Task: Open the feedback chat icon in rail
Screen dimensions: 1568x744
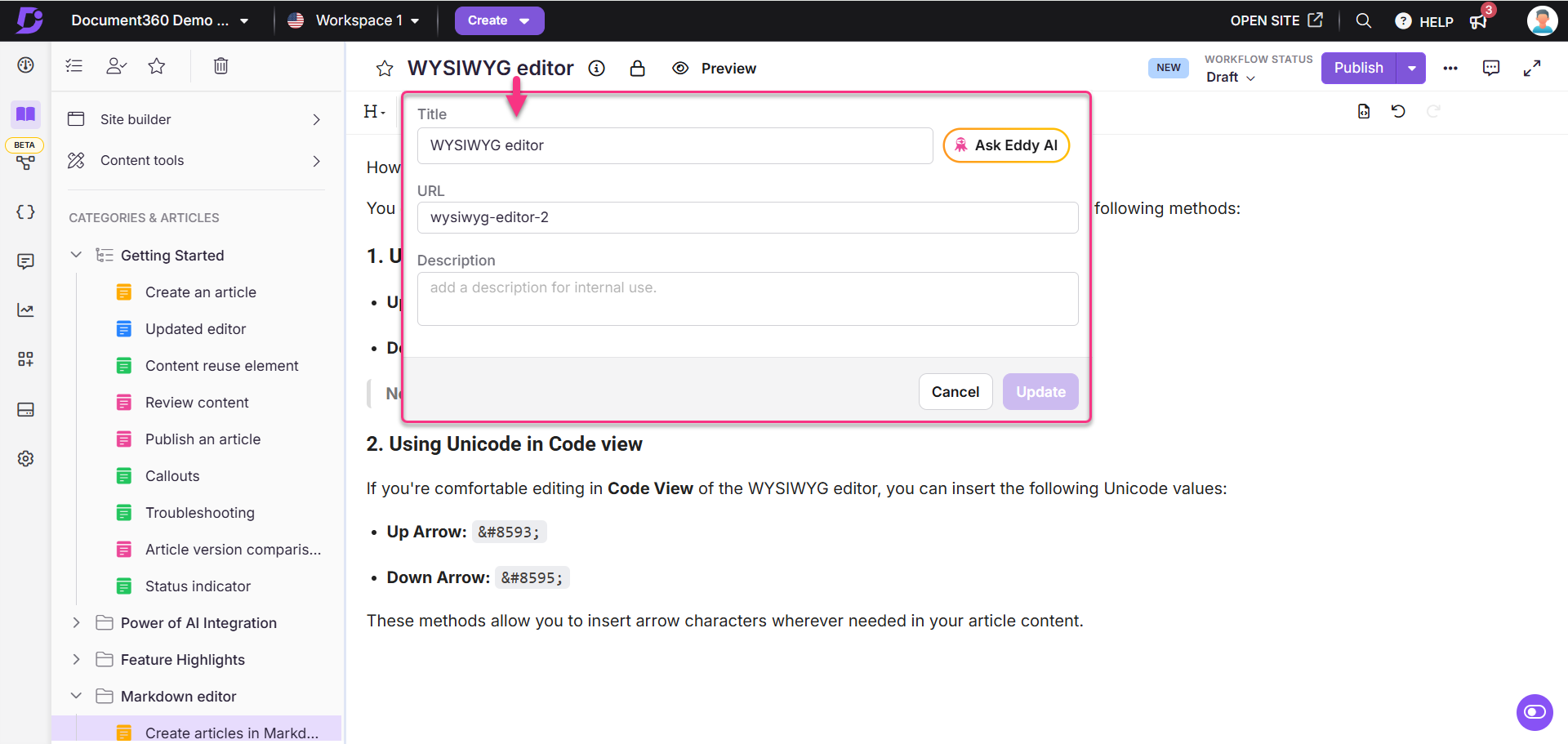Action: tap(25, 261)
